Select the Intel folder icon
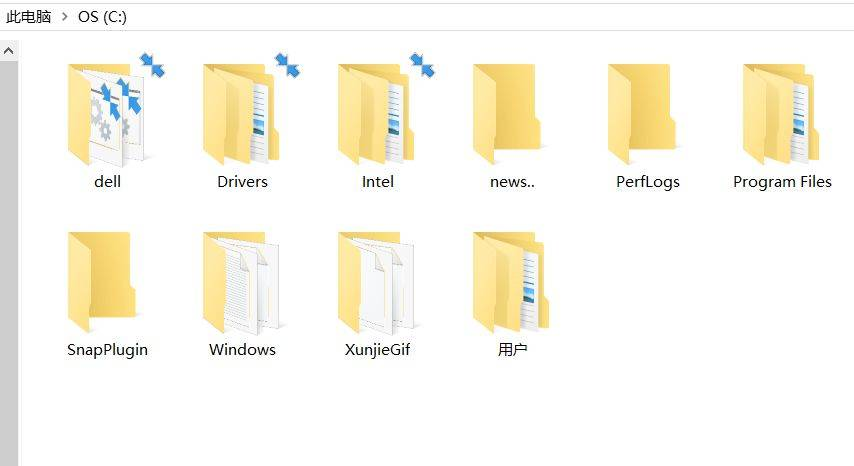Viewport: 854px width, 466px height. click(377, 114)
